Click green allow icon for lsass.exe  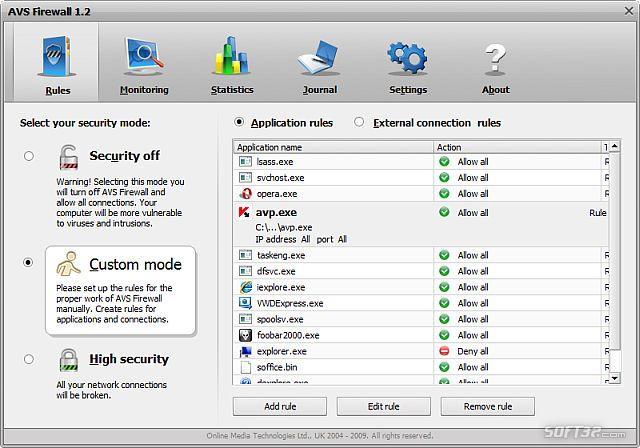tap(444, 162)
